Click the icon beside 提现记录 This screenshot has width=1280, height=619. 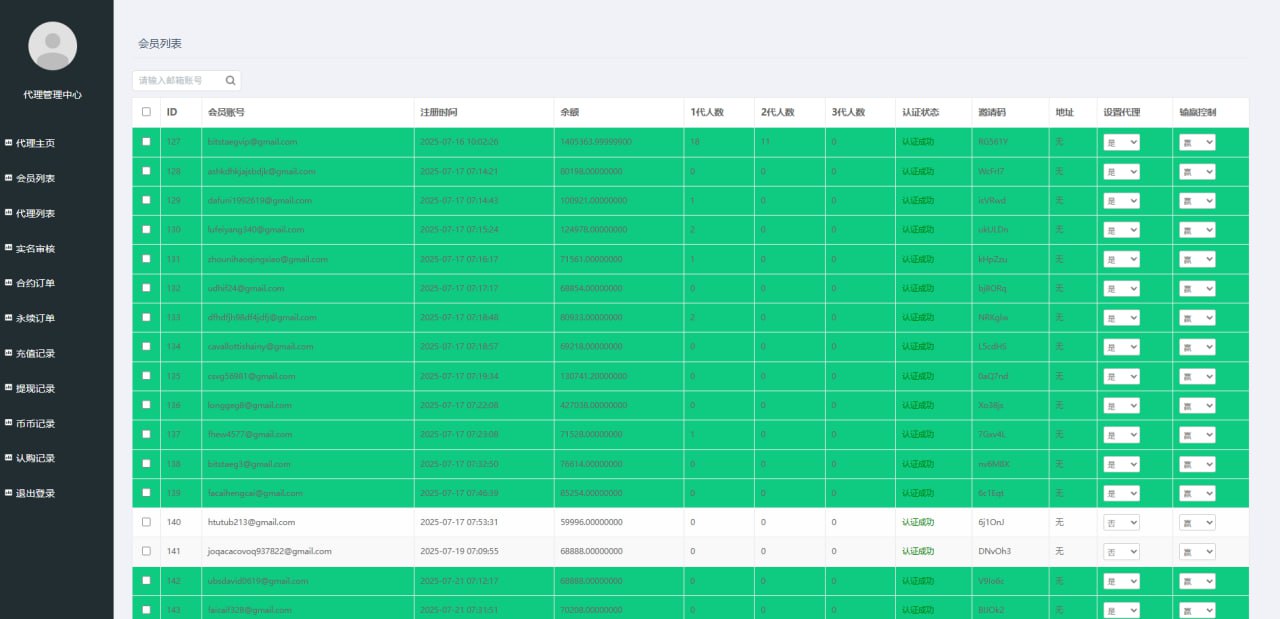point(9,388)
